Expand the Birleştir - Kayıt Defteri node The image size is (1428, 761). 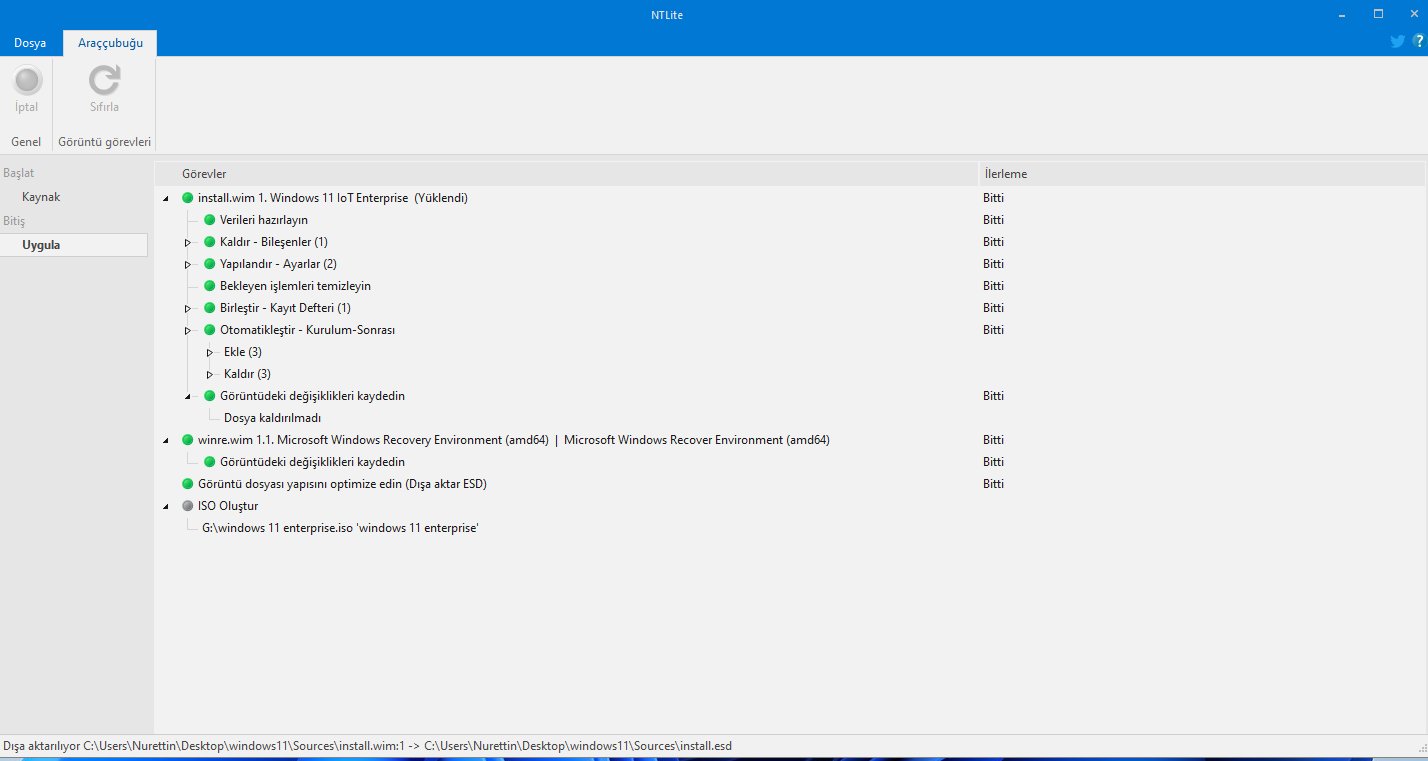tap(188, 308)
